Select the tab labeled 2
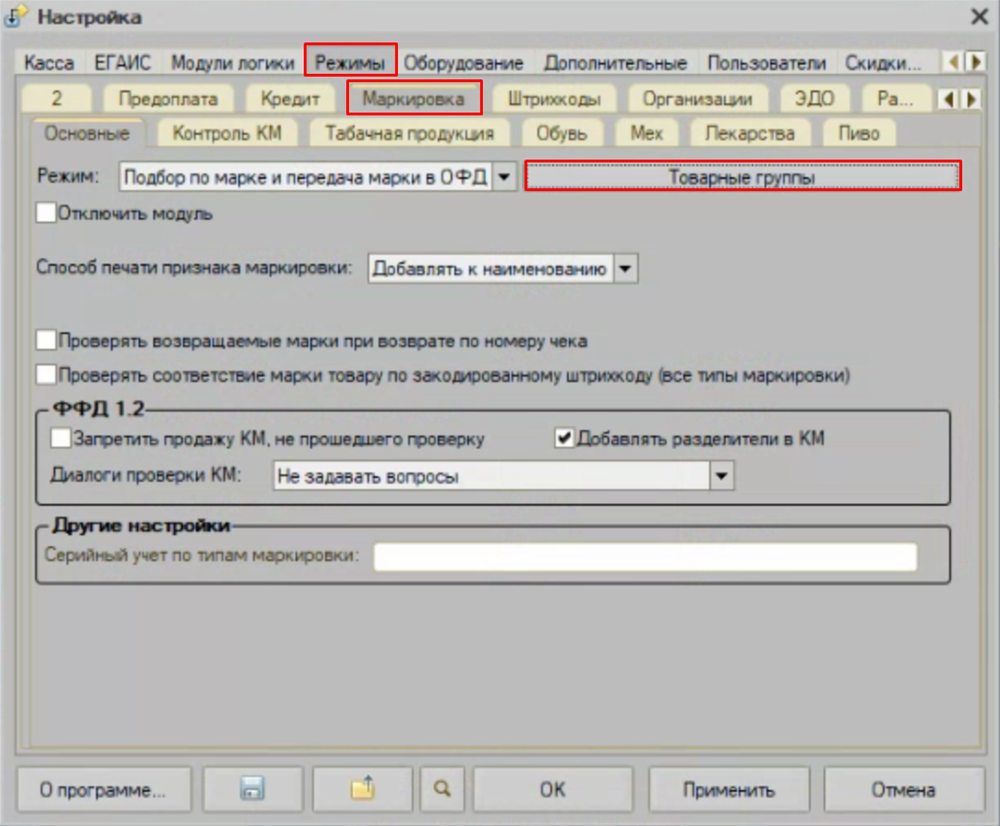 pyautogui.click(x=57, y=98)
